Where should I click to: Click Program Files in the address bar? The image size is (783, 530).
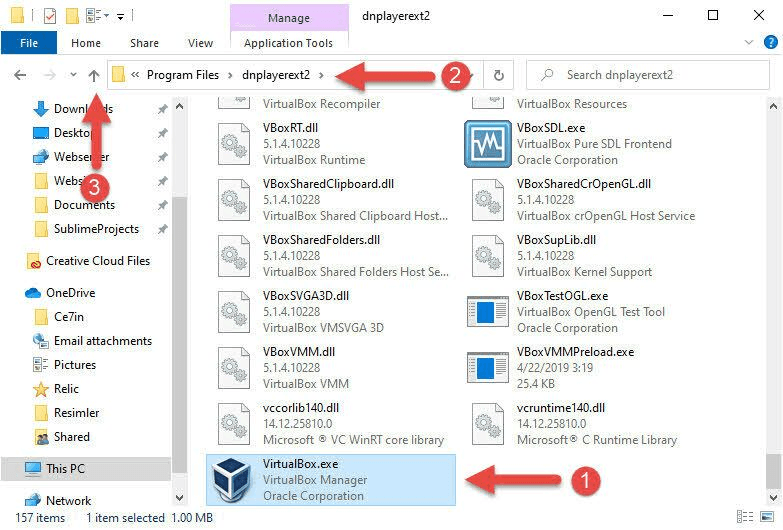[183, 75]
